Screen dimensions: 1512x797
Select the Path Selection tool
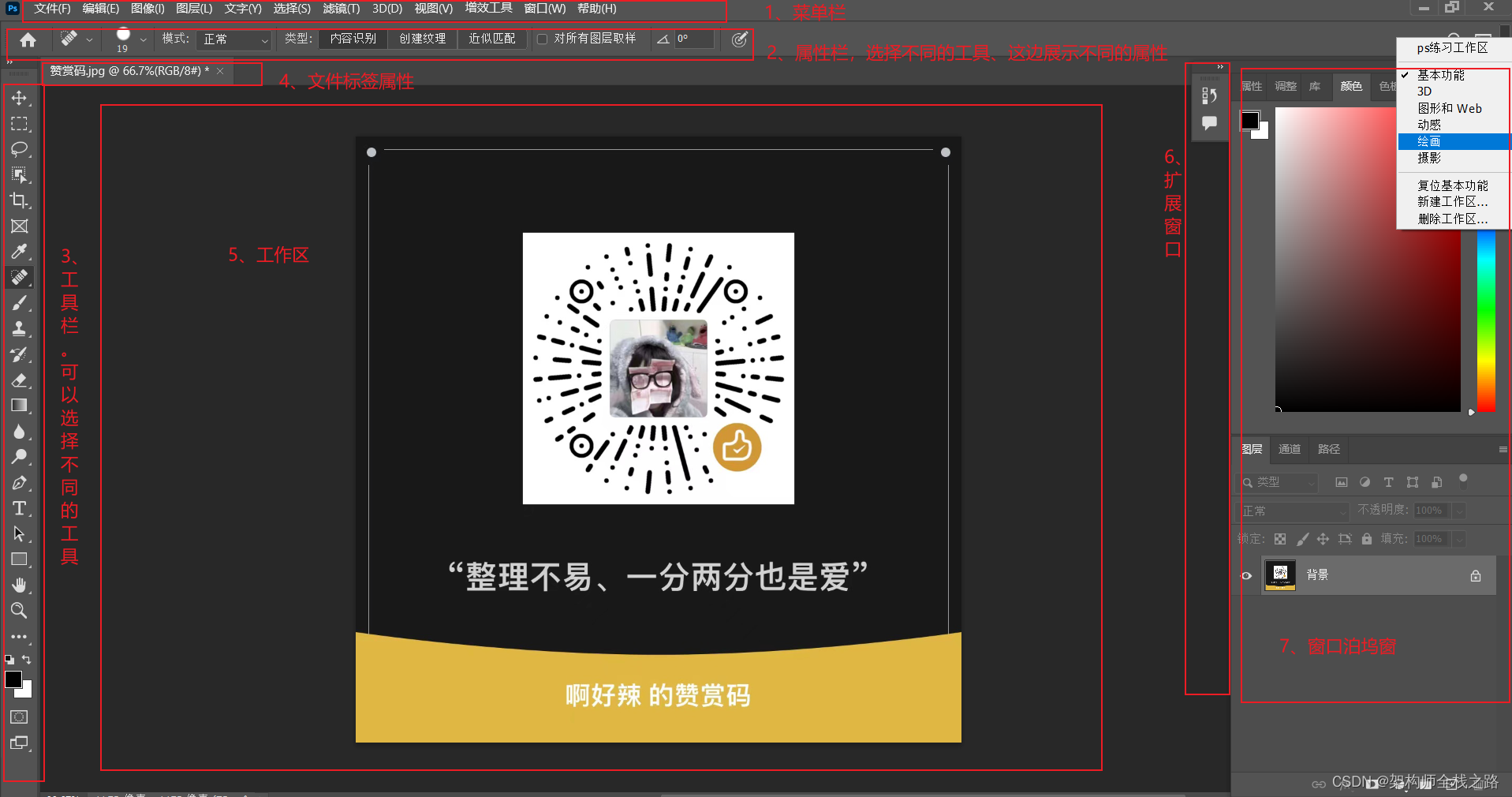click(x=19, y=534)
